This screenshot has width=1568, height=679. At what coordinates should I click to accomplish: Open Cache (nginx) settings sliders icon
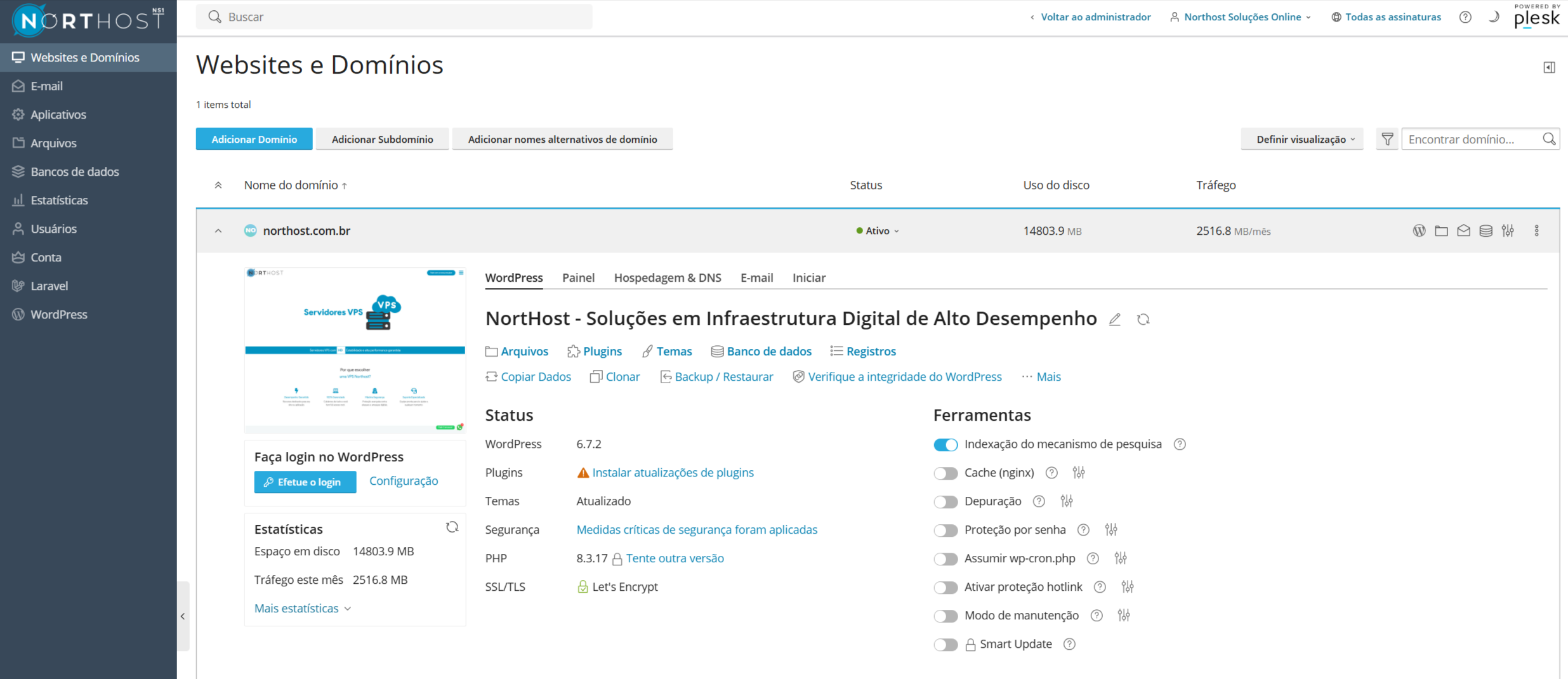coord(1078,473)
